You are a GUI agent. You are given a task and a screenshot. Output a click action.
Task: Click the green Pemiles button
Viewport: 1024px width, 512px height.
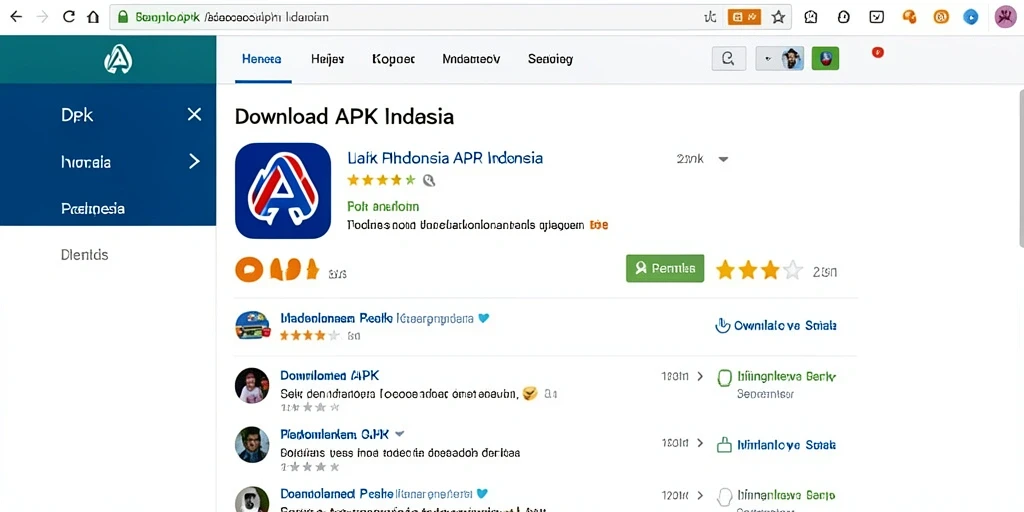click(x=665, y=268)
